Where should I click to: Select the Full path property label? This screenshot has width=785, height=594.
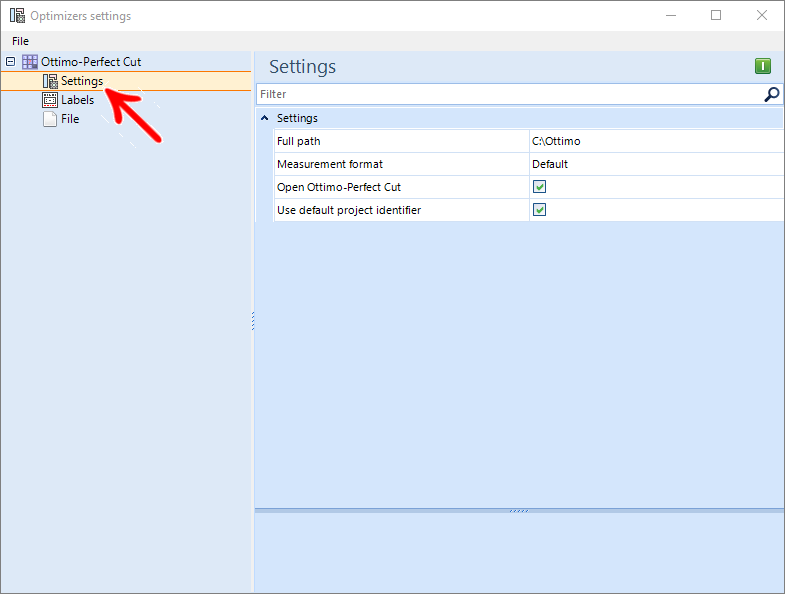(x=299, y=141)
